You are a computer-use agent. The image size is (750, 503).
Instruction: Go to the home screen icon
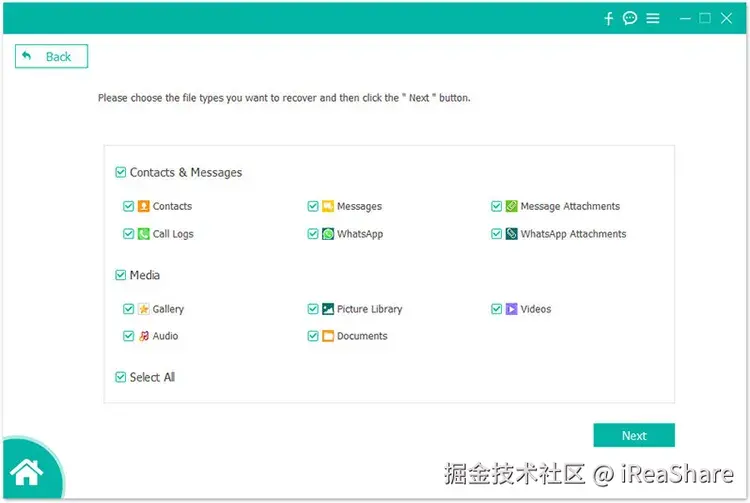tap(27, 472)
